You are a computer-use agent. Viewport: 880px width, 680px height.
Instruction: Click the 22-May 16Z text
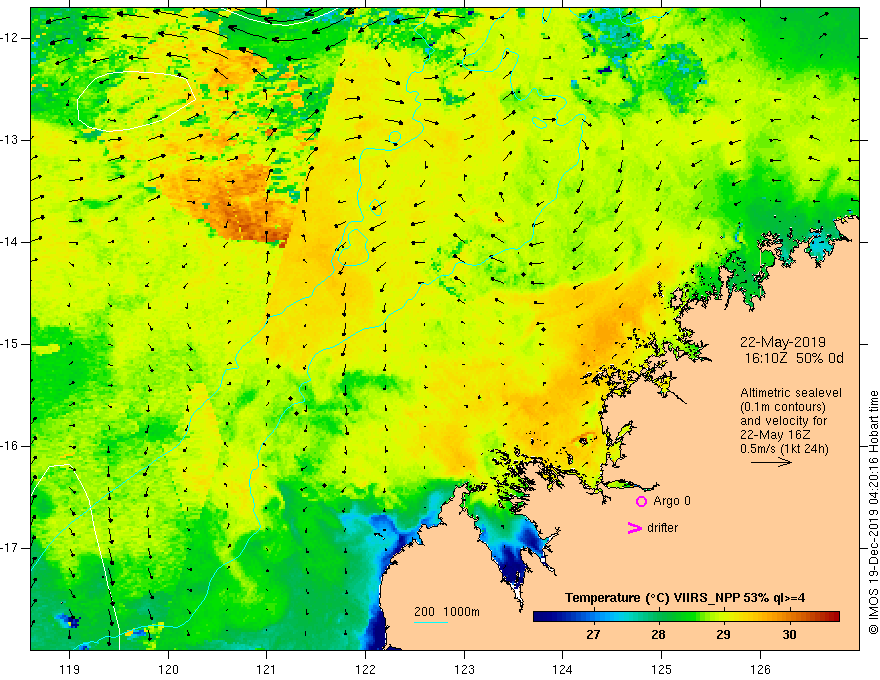coord(775,435)
